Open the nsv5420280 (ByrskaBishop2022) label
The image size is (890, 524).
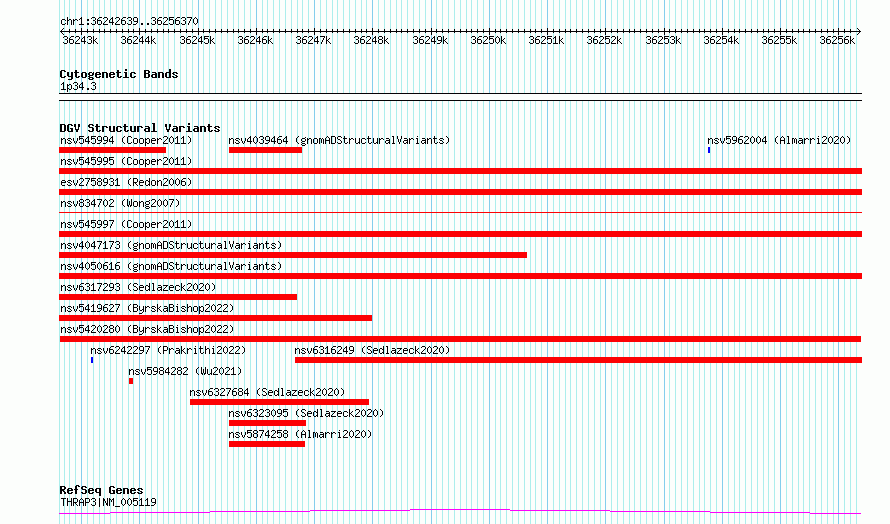click(147, 329)
